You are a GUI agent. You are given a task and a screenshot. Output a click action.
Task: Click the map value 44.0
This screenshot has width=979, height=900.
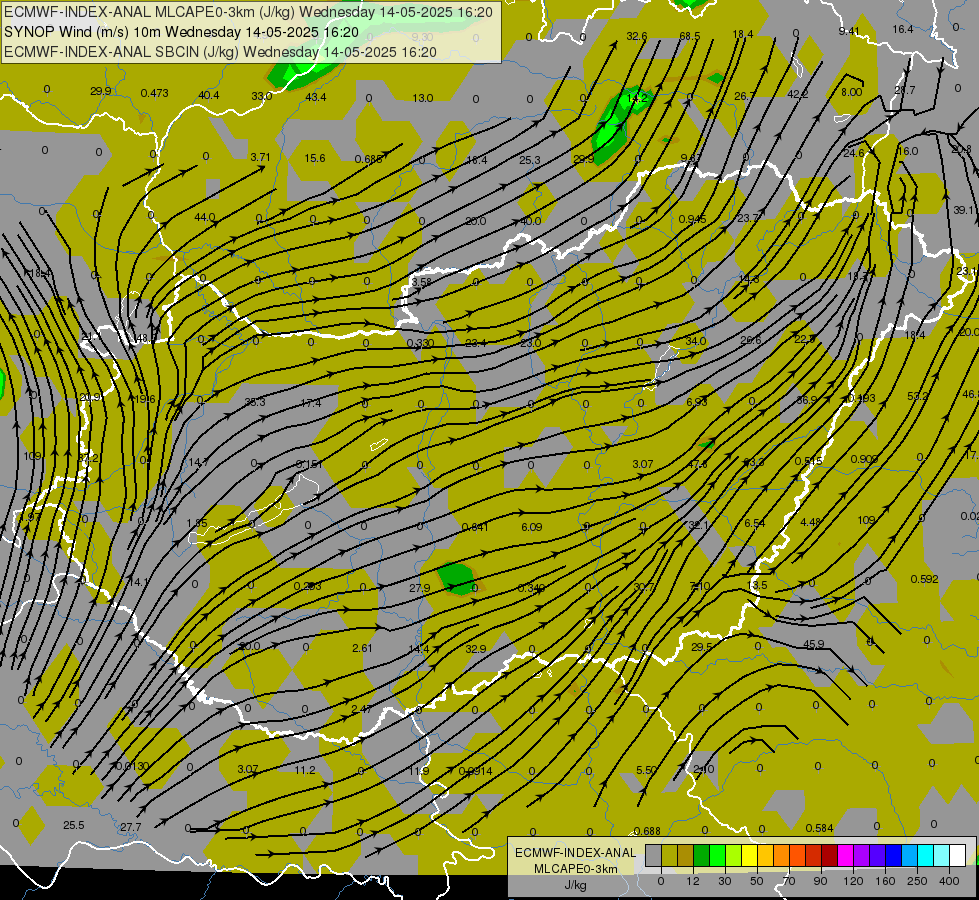click(x=205, y=217)
